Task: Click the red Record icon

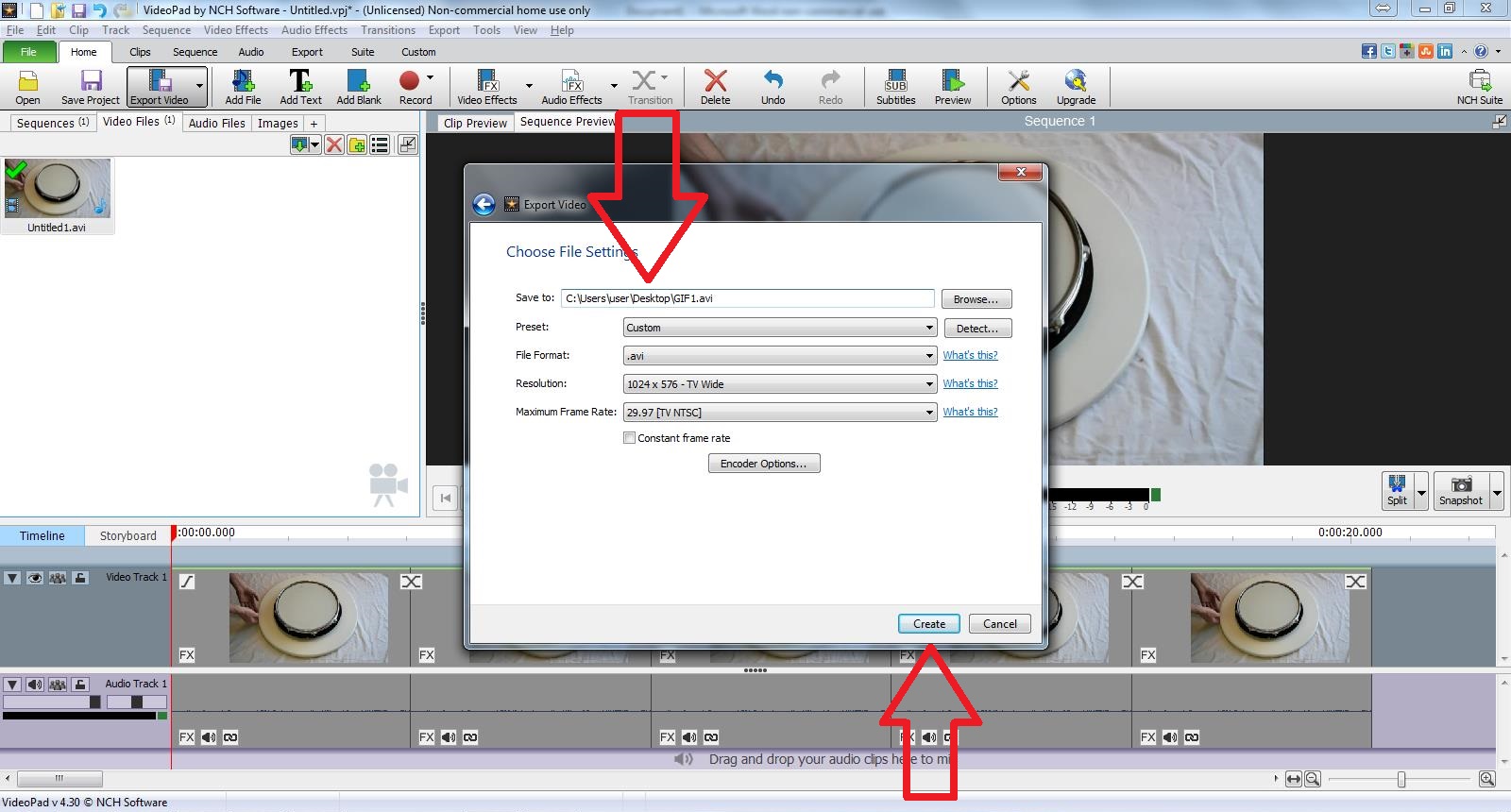Action: [410, 81]
